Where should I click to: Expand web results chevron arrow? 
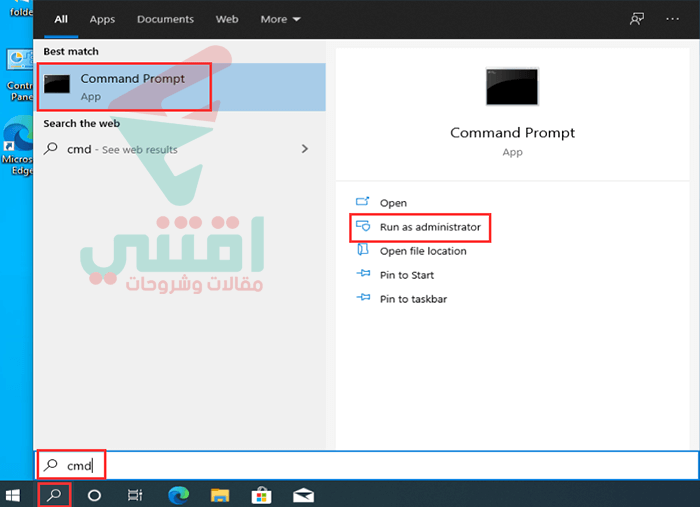point(305,149)
